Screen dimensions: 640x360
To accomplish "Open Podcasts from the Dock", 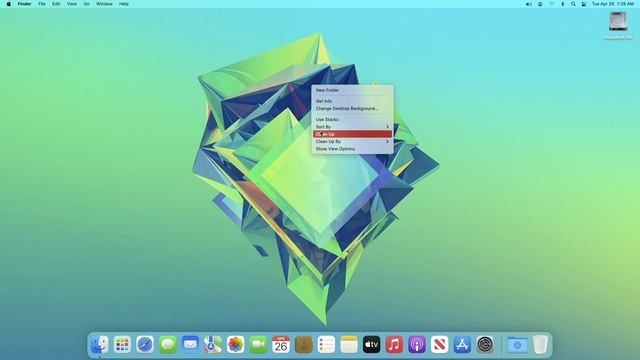I will (417, 344).
